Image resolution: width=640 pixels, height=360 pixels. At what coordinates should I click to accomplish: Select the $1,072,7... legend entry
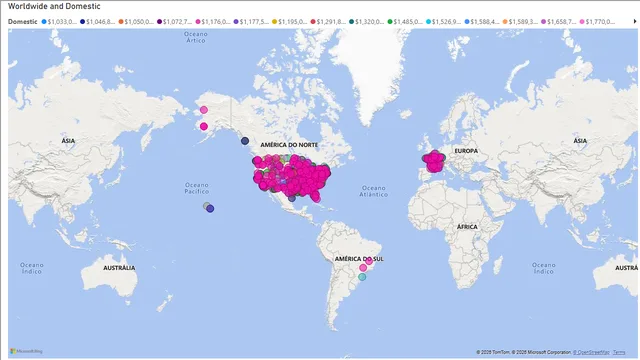(x=175, y=22)
